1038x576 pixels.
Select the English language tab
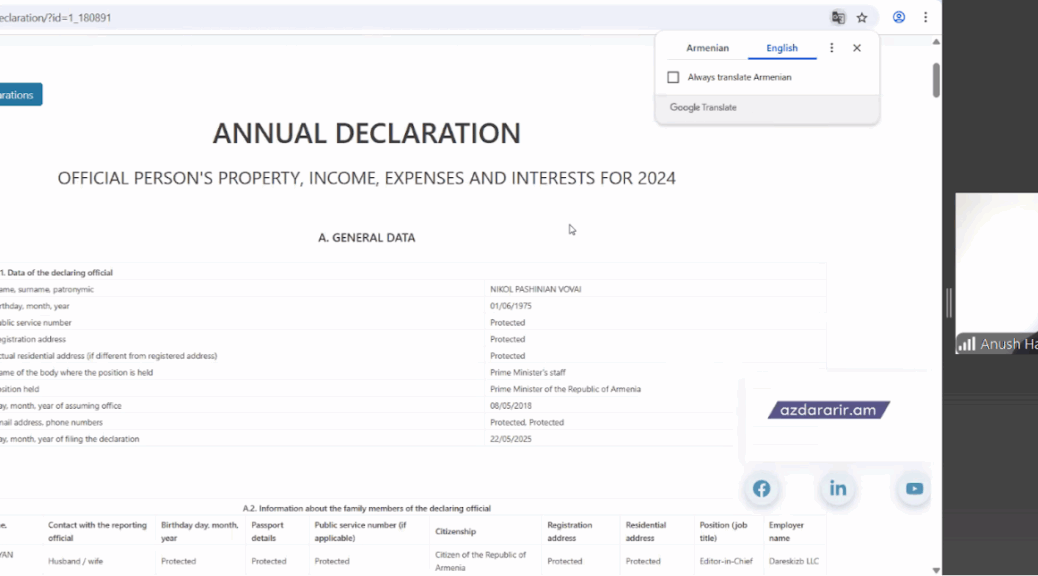click(782, 48)
